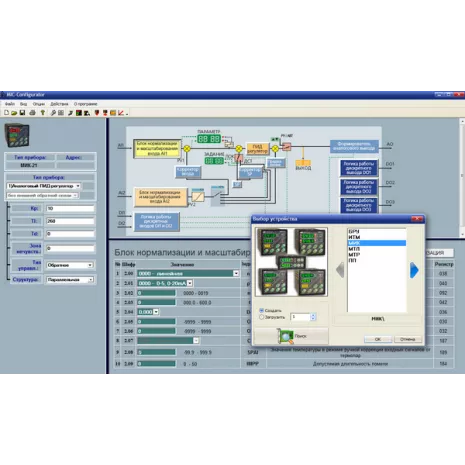This screenshot has width=465, height=465.
Task: Select МИК in device list
Action: 377,243
